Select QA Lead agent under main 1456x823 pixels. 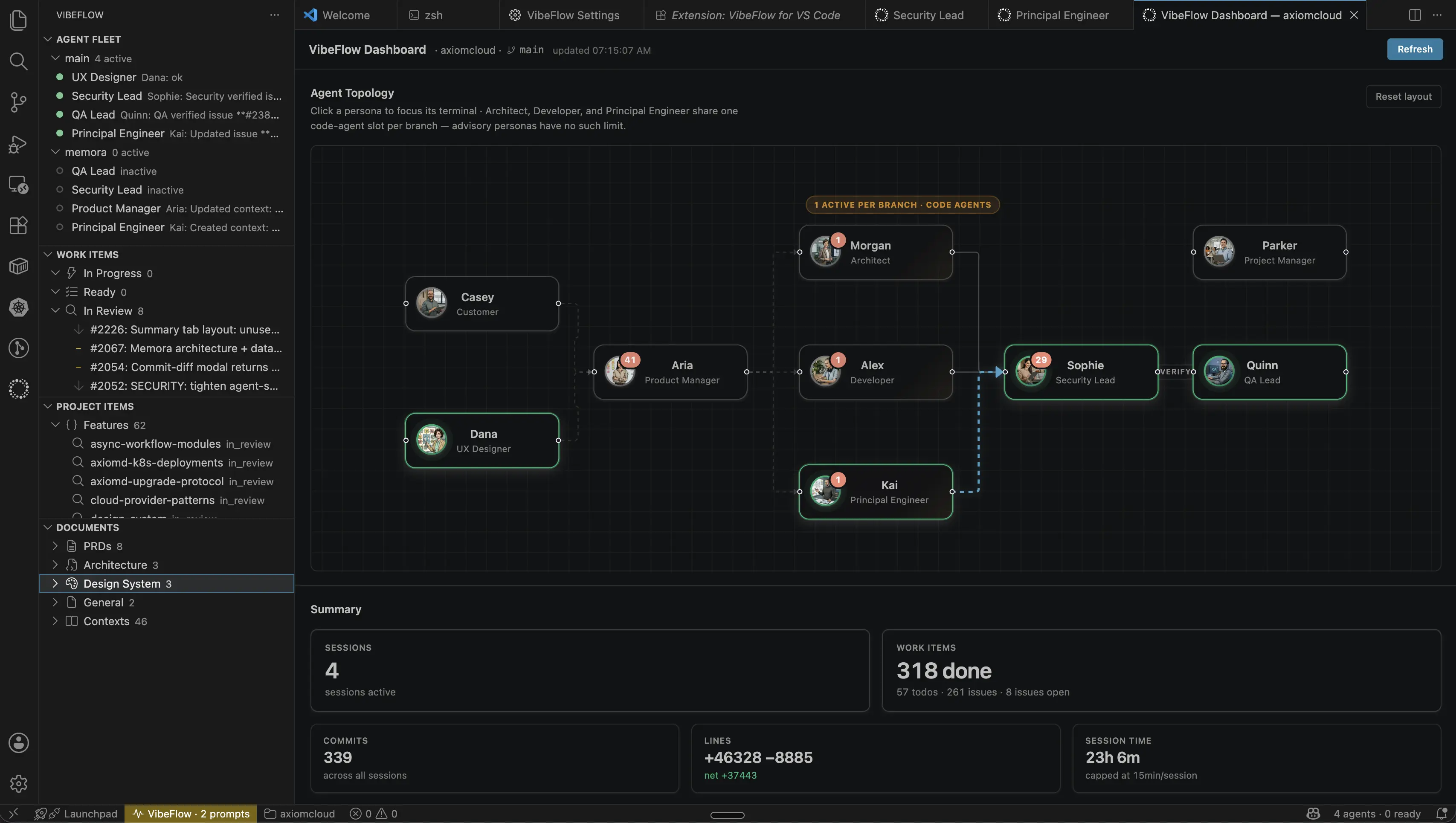(167, 115)
